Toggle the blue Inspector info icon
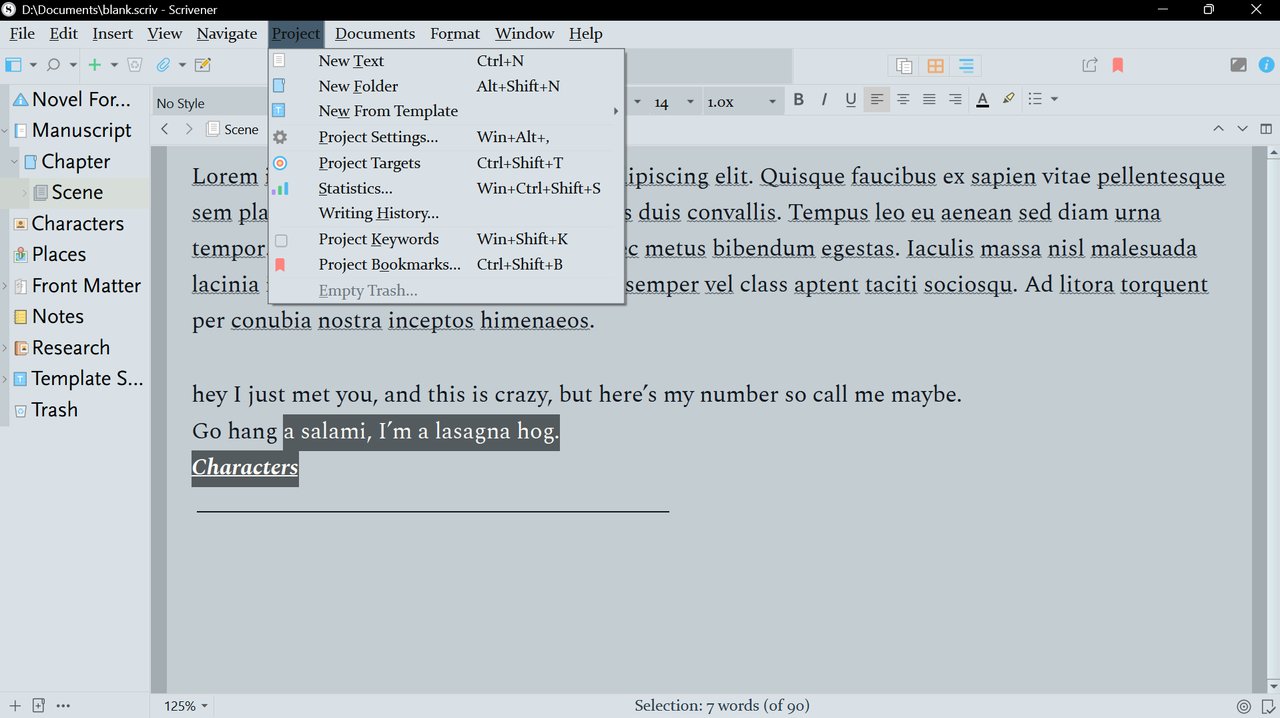The width and height of the screenshot is (1280, 718). (x=1266, y=65)
